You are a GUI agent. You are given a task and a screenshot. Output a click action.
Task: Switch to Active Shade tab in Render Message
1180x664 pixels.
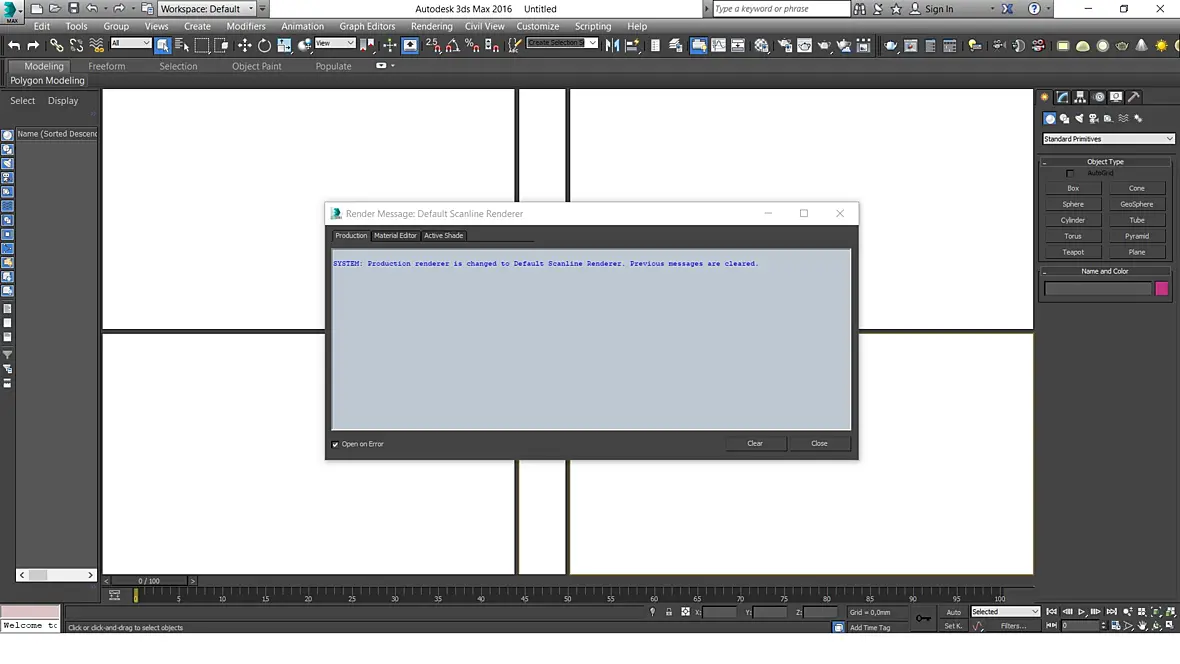click(443, 236)
